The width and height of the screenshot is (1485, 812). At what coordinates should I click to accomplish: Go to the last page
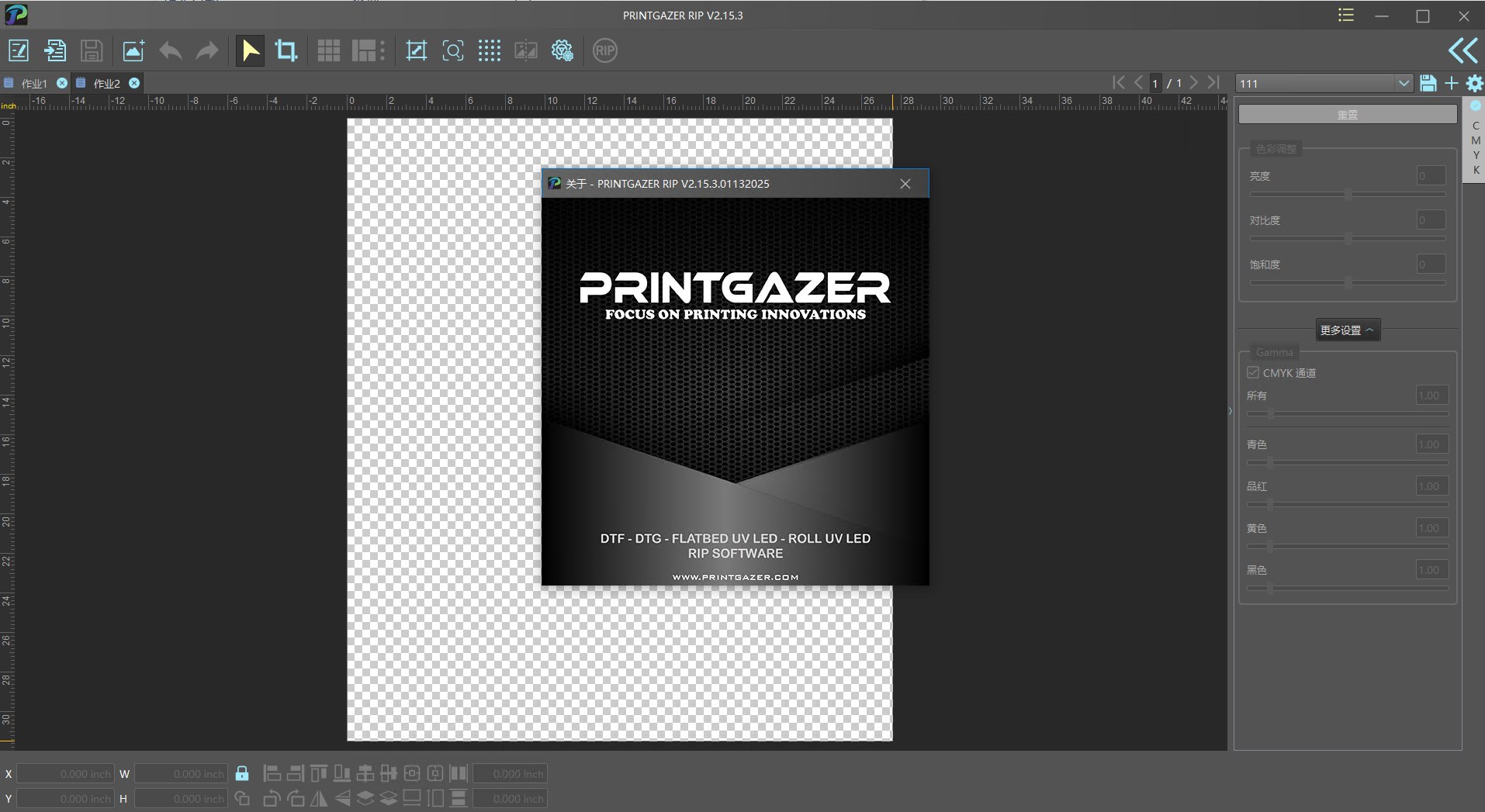point(1213,82)
